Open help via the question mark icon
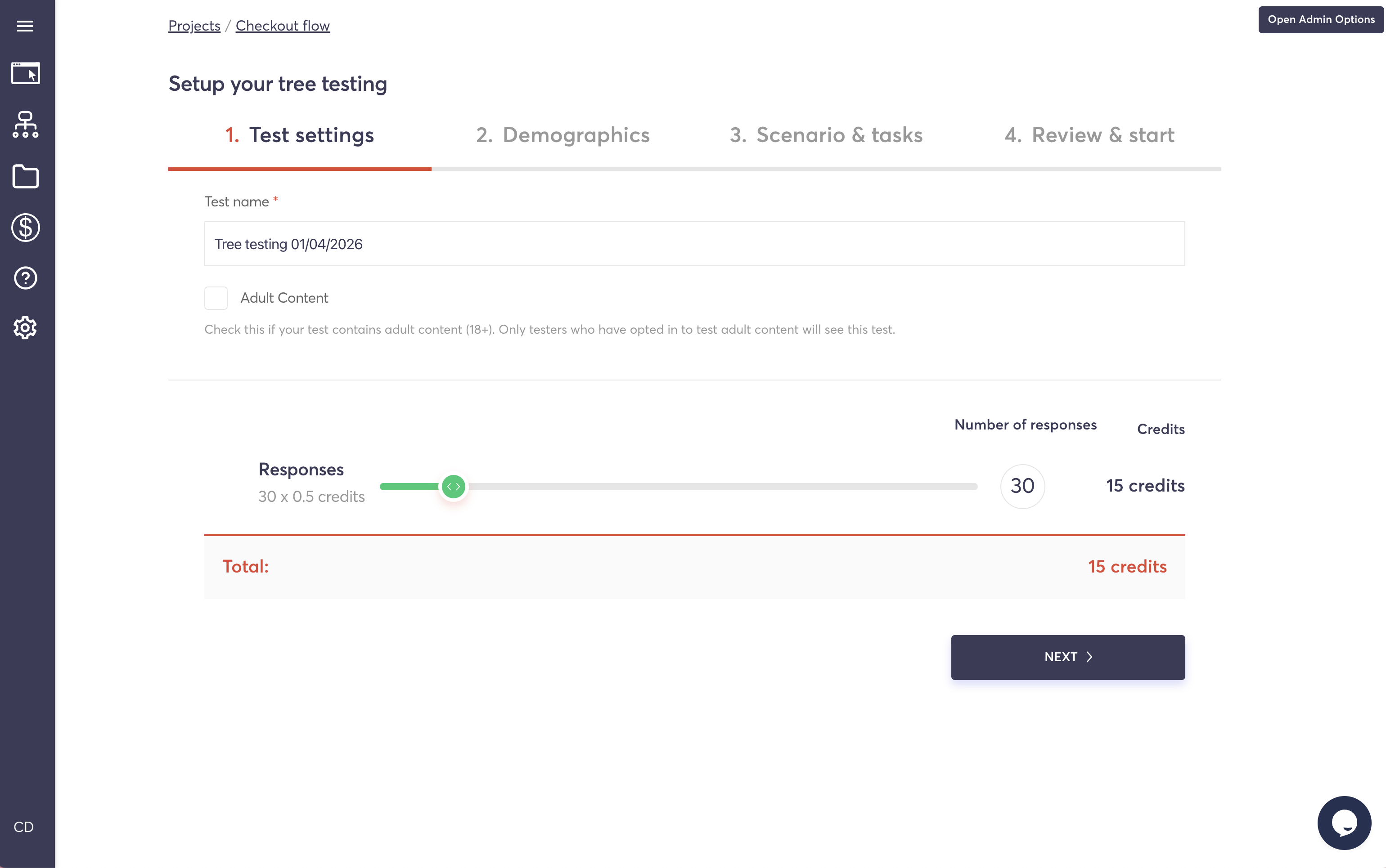This screenshot has width=1386, height=868. (25, 278)
